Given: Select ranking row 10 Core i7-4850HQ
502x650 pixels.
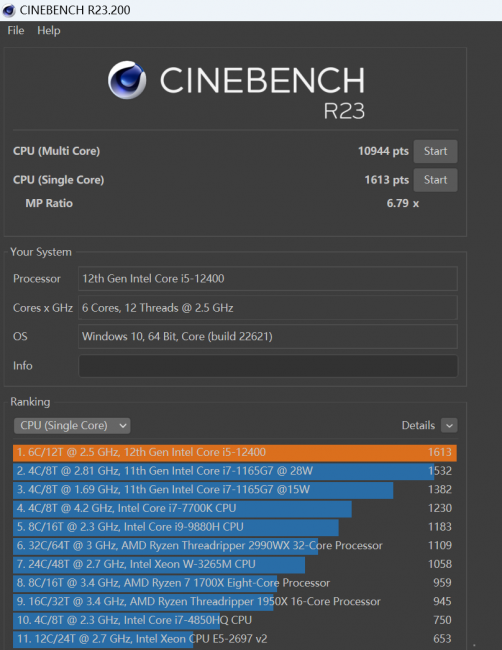Looking at the screenshot, I should coord(235,620).
